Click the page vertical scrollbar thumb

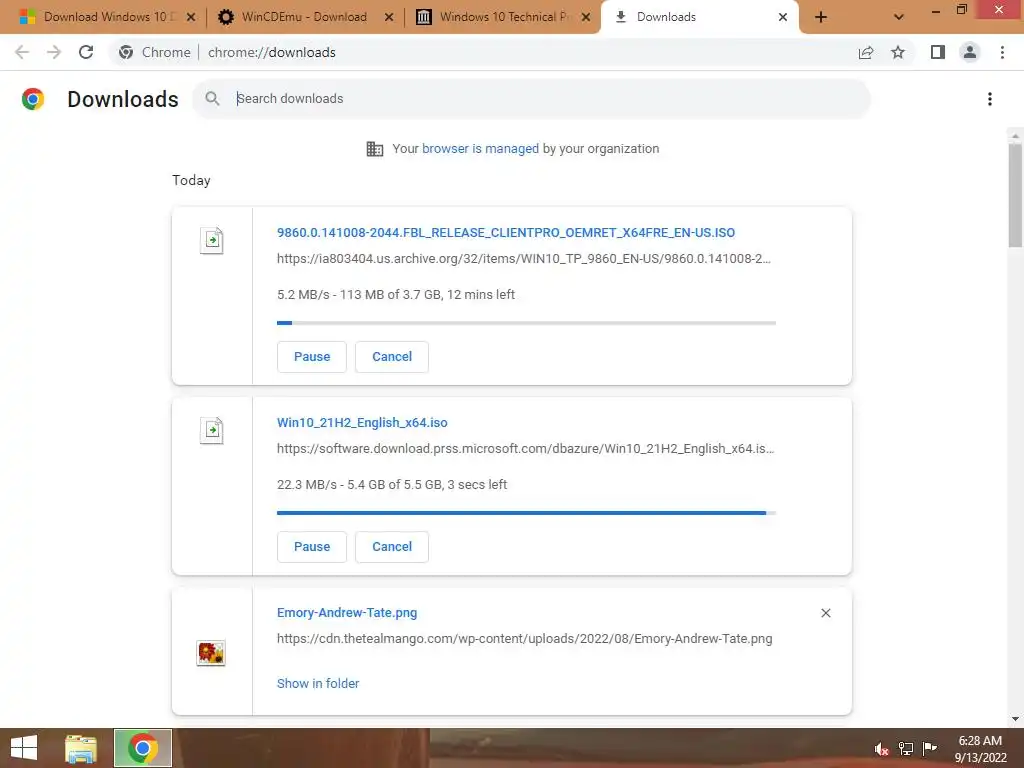1015,195
